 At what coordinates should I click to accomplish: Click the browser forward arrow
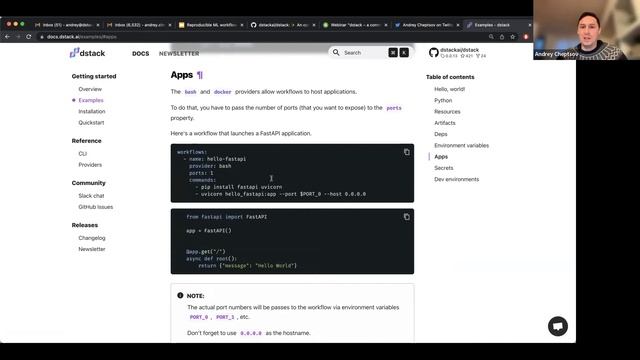click(18, 37)
